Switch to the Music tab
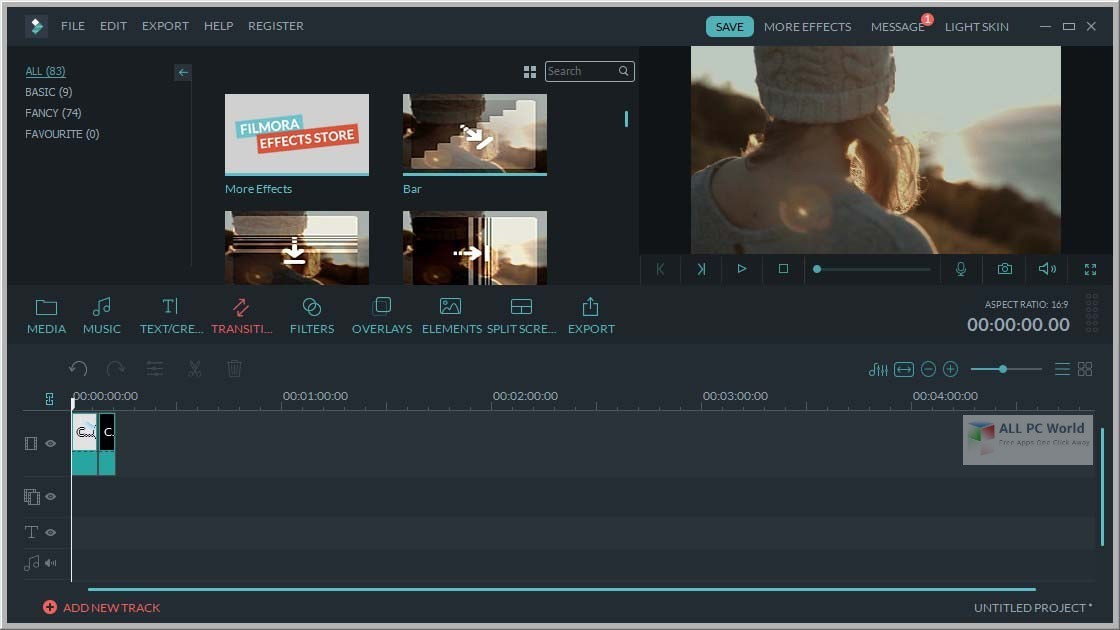The image size is (1120, 630). 101,315
